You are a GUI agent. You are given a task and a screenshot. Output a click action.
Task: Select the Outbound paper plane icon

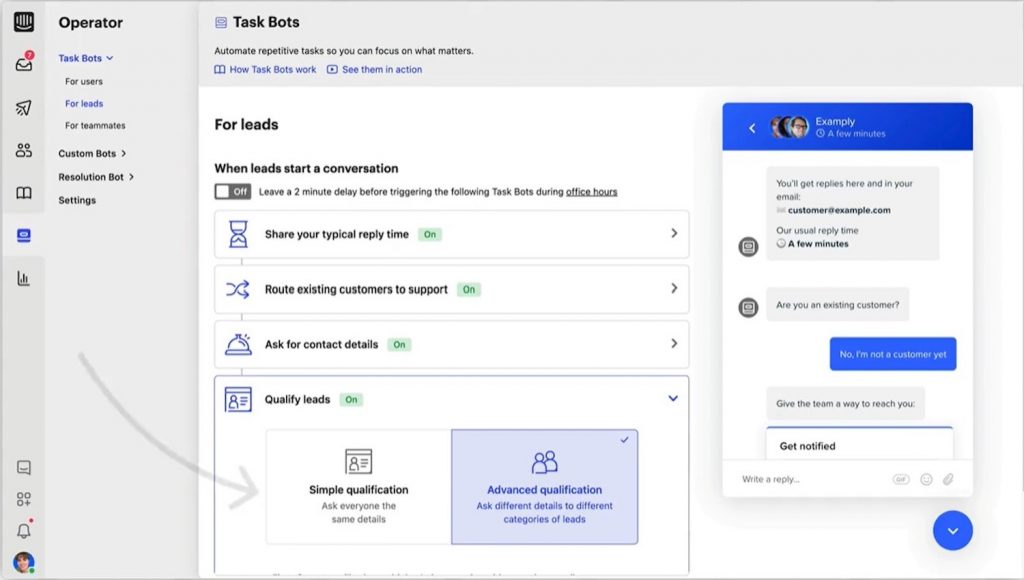point(22,105)
